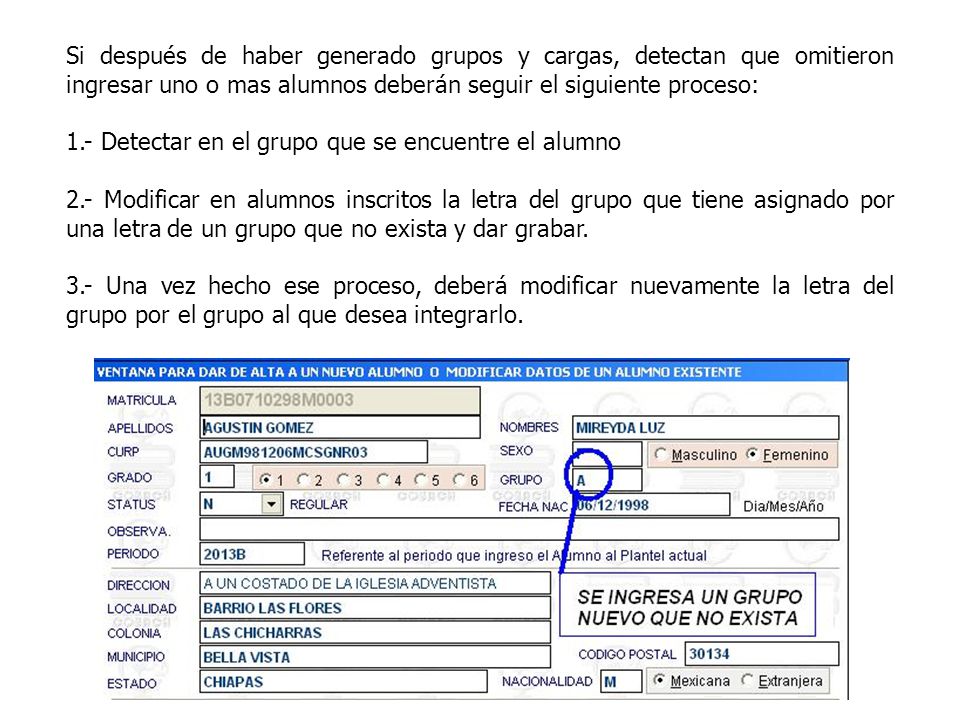The height and width of the screenshot is (720, 960).
Task: Click the GRUPO label
Action: click(521, 480)
